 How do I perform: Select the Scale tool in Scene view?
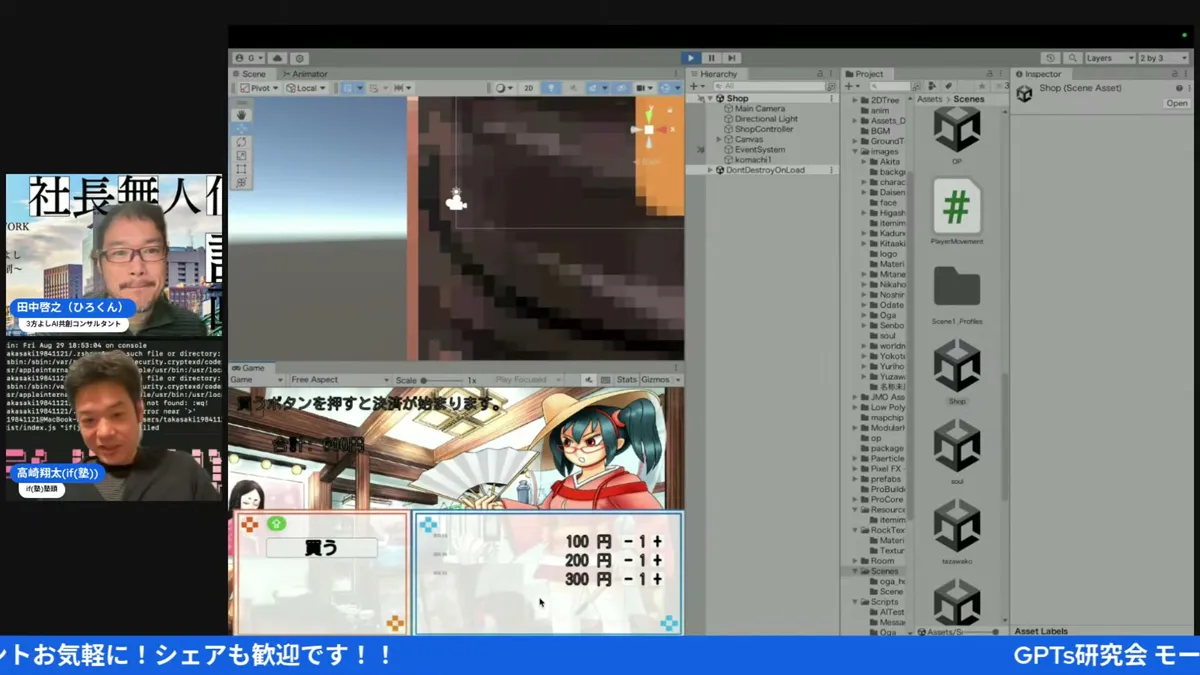242,156
